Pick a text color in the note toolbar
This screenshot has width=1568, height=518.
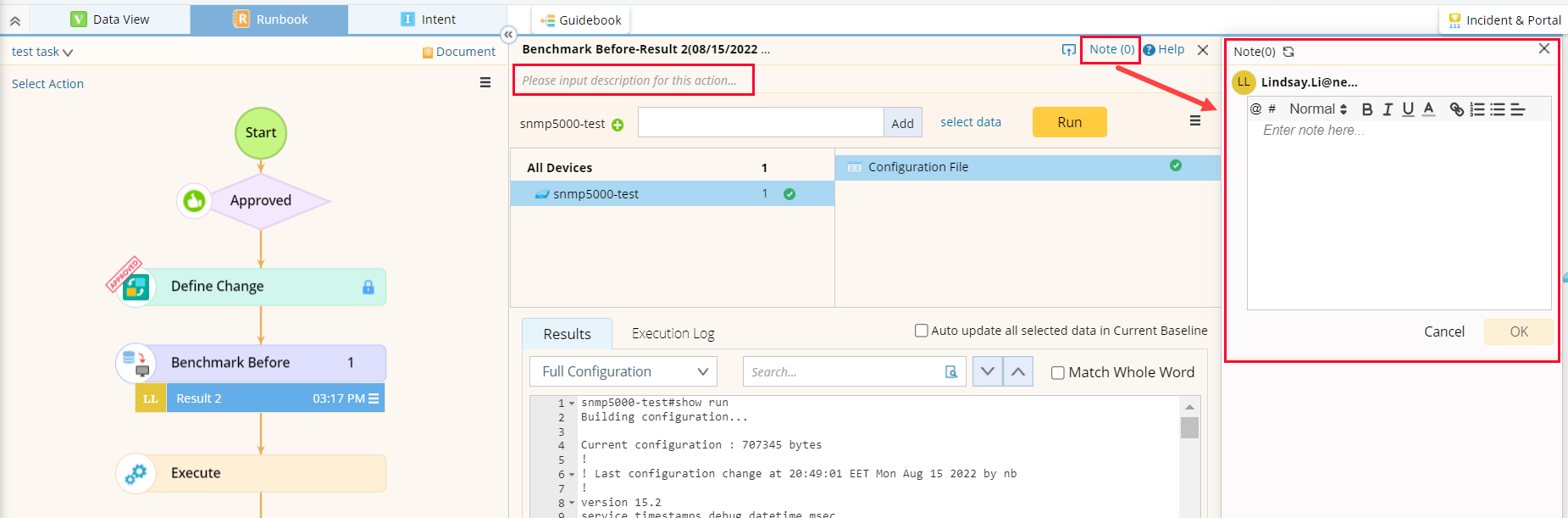point(1429,109)
